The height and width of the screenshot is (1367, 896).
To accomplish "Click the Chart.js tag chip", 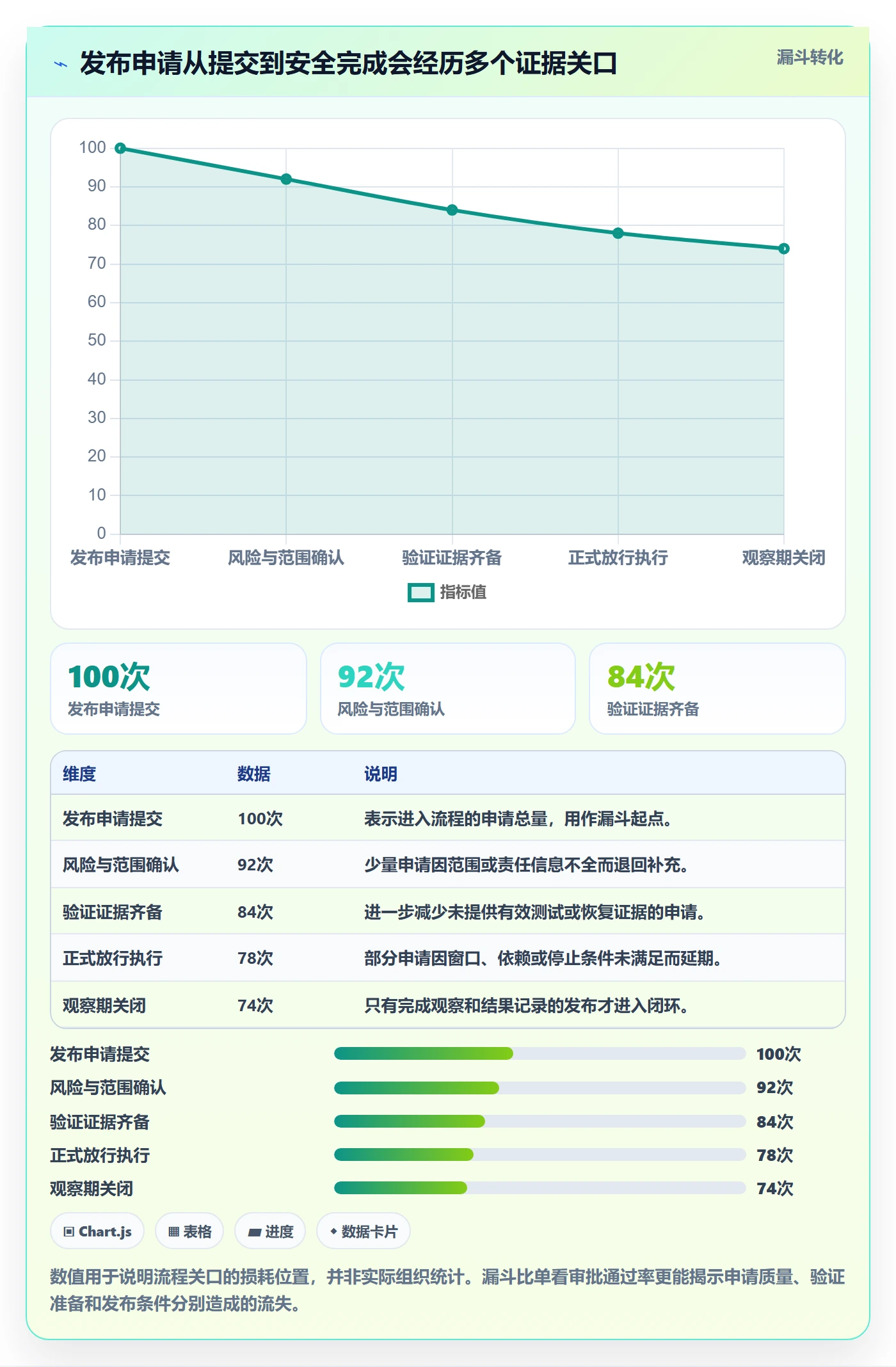I will click(x=97, y=1231).
